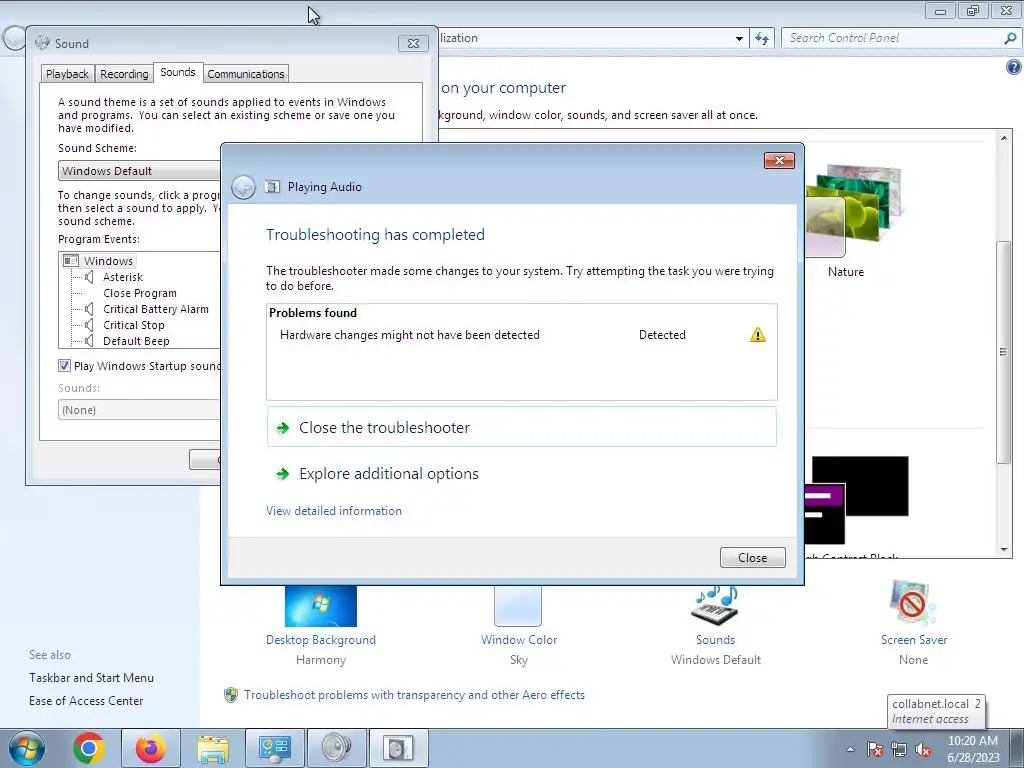Open the address bar dropdown arrow
Viewport: 1024px width, 768px height.
739,39
